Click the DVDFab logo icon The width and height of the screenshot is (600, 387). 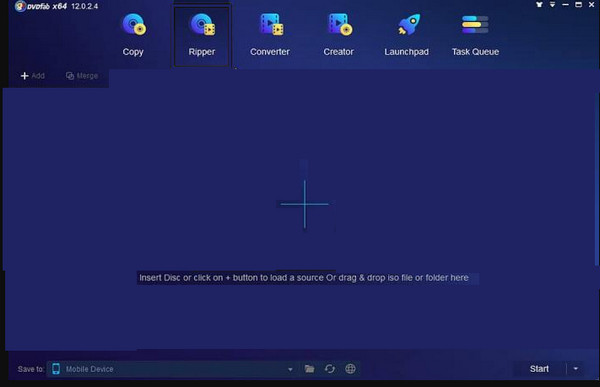pos(20,6)
